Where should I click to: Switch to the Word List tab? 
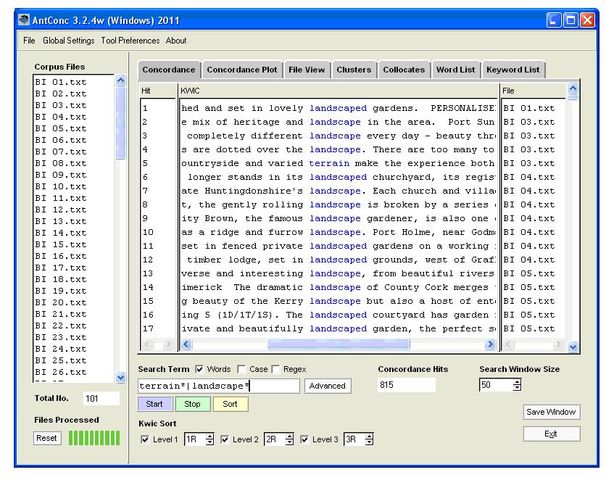456,70
